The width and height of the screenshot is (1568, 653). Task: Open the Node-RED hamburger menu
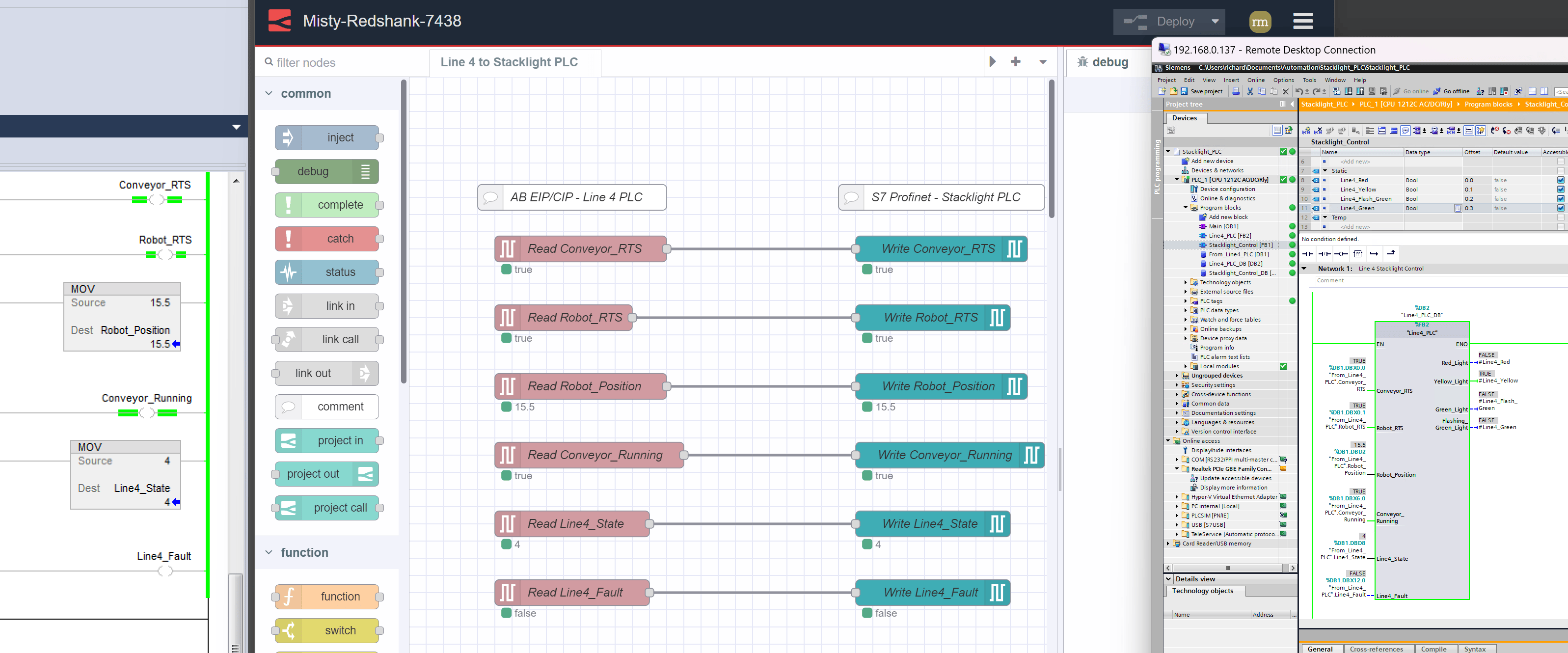pyautogui.click(x=1302, y=21)
